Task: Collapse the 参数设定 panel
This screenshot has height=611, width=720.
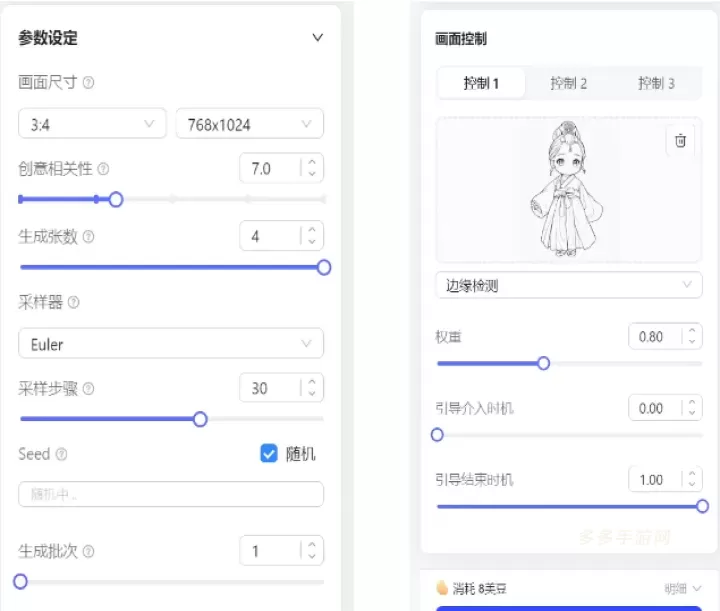Action: point(318,38)
